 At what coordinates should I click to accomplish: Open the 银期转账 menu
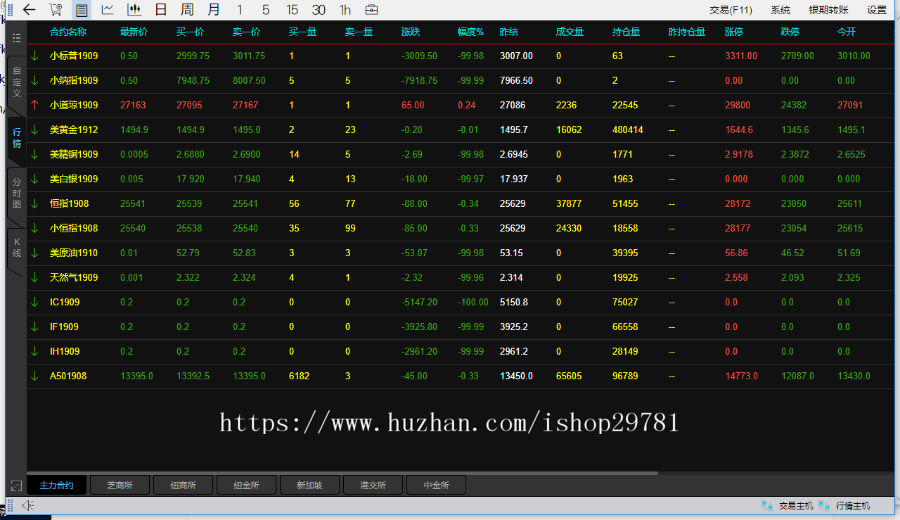pos(828,10)
